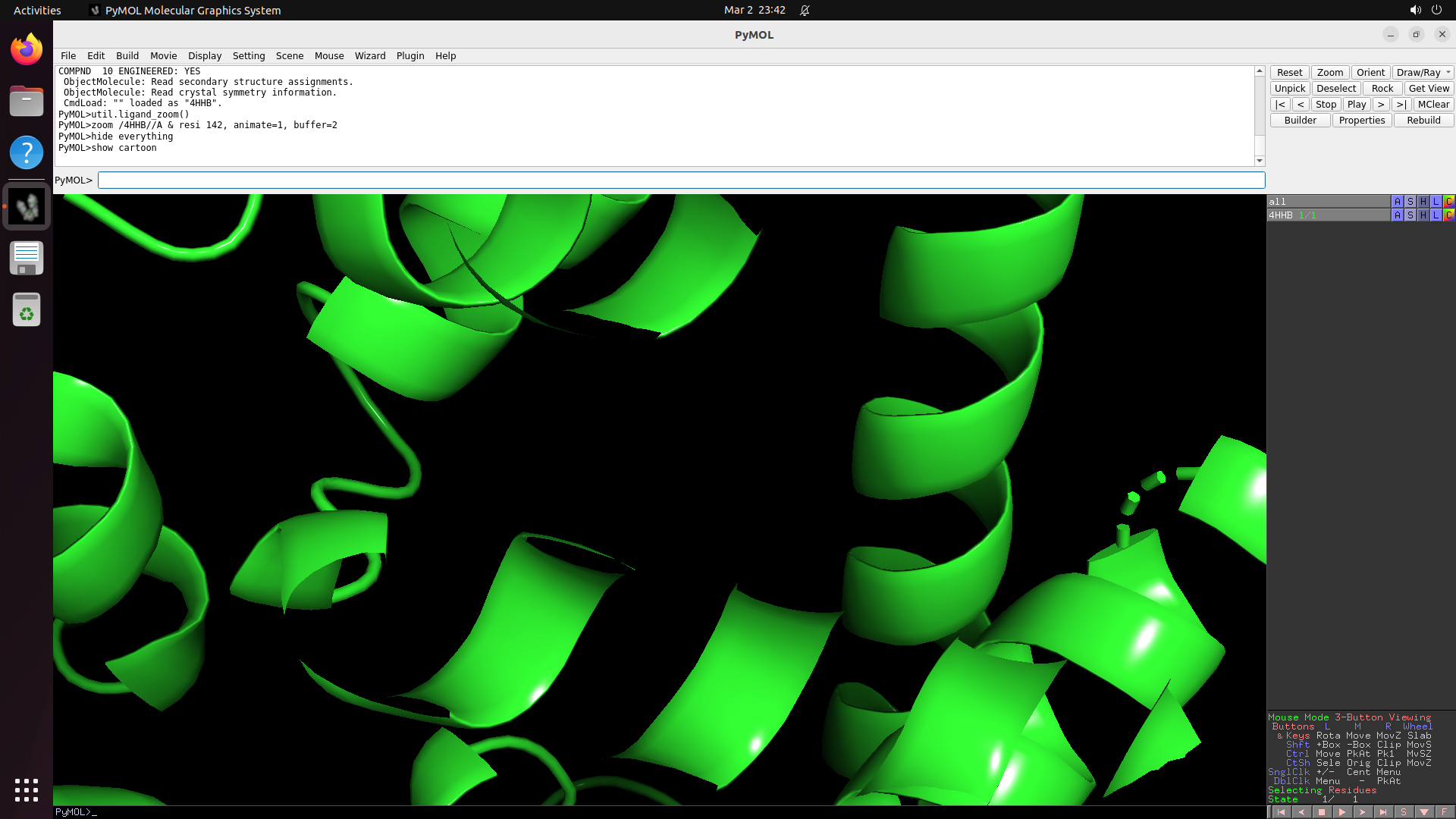Toggle Rock mode on
Image resolution: width=1456 pixels, height=819 pixels.
click(x=1382, y=88)
